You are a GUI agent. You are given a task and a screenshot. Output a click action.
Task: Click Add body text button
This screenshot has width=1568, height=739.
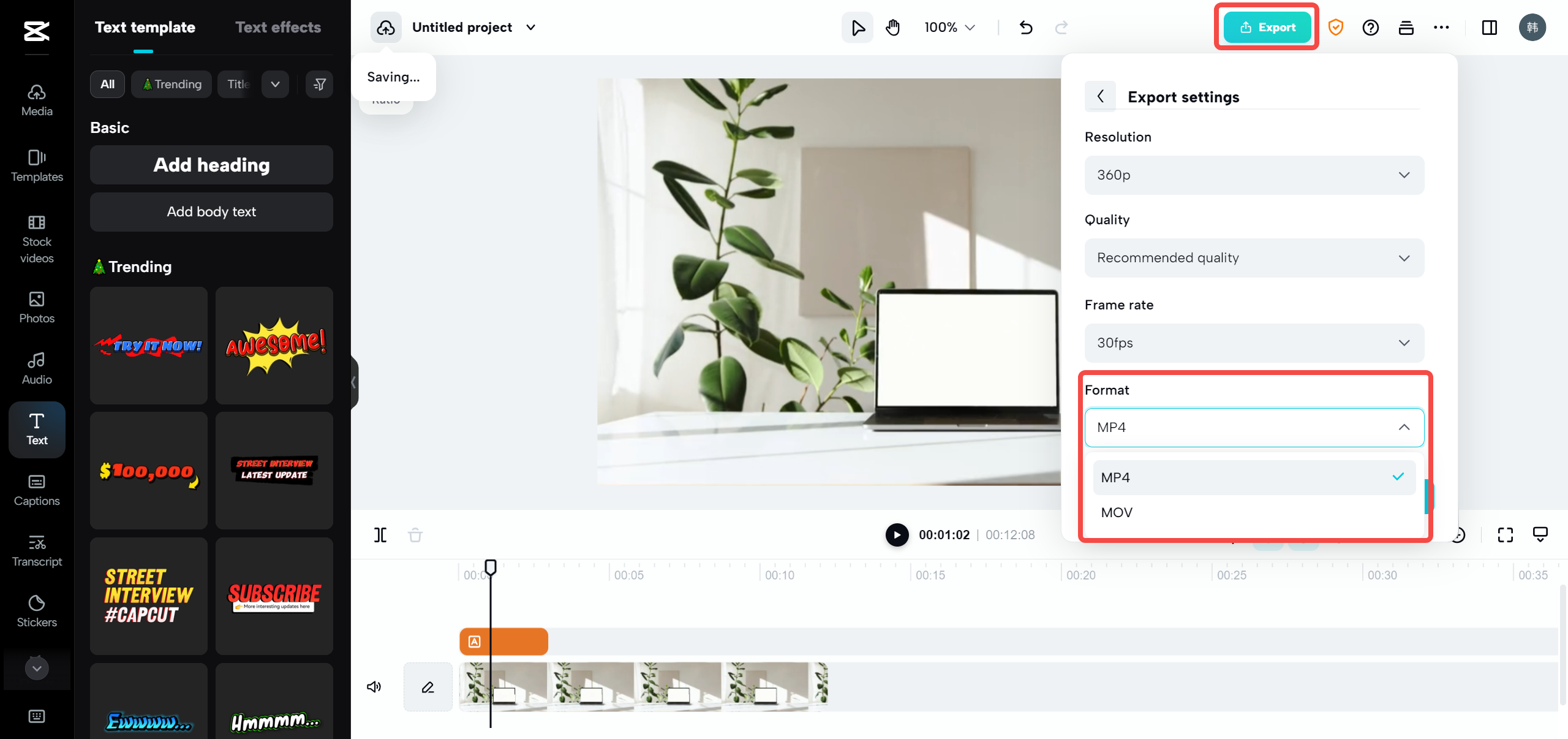(x=211, y=212)
